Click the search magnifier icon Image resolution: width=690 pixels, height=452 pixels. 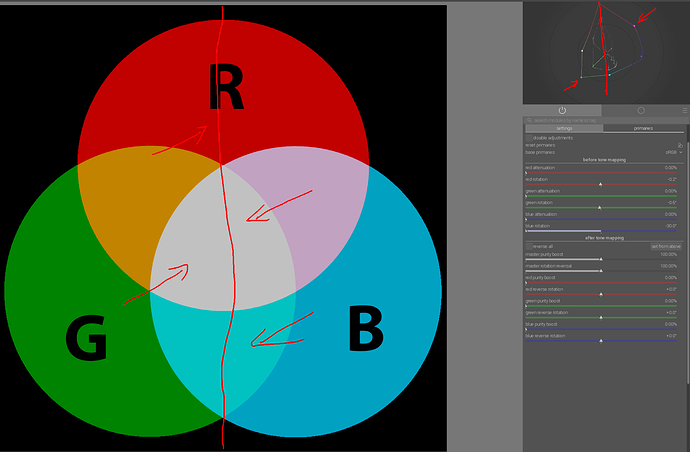point(529,120)
